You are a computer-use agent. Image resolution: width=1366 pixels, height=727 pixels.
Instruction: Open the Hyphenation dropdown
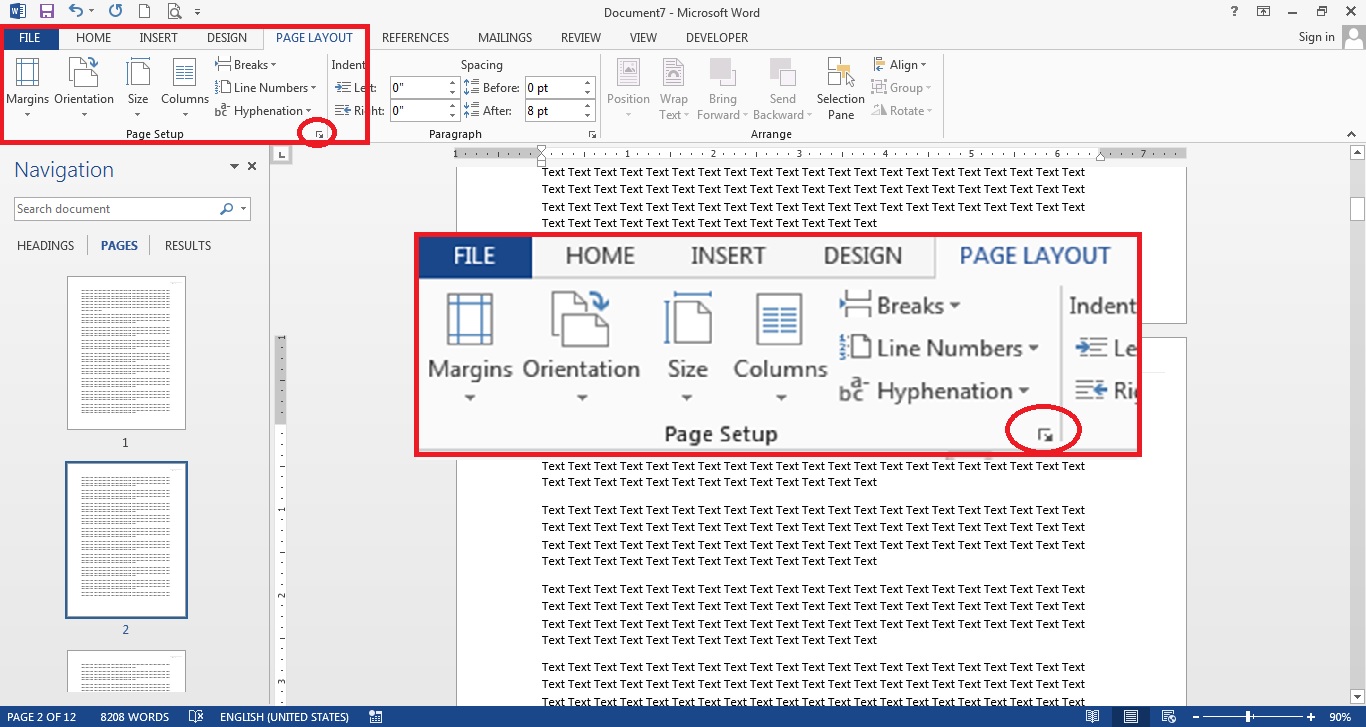264,110
